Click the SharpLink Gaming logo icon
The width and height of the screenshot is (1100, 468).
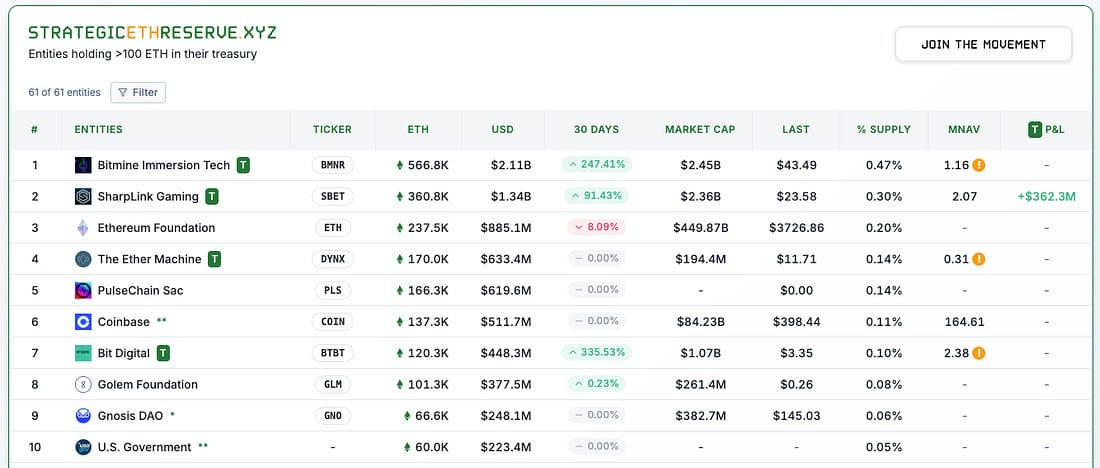(x=83, y=196)
